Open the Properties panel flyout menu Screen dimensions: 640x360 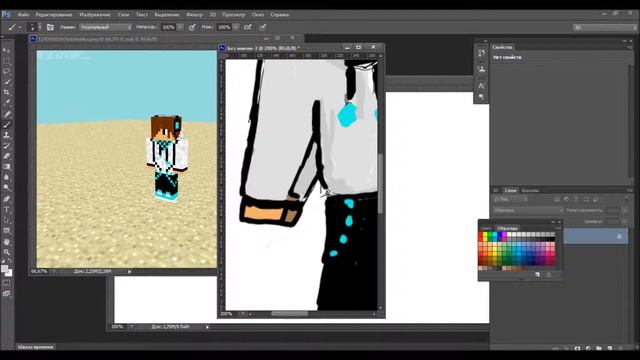click(629, 47)
